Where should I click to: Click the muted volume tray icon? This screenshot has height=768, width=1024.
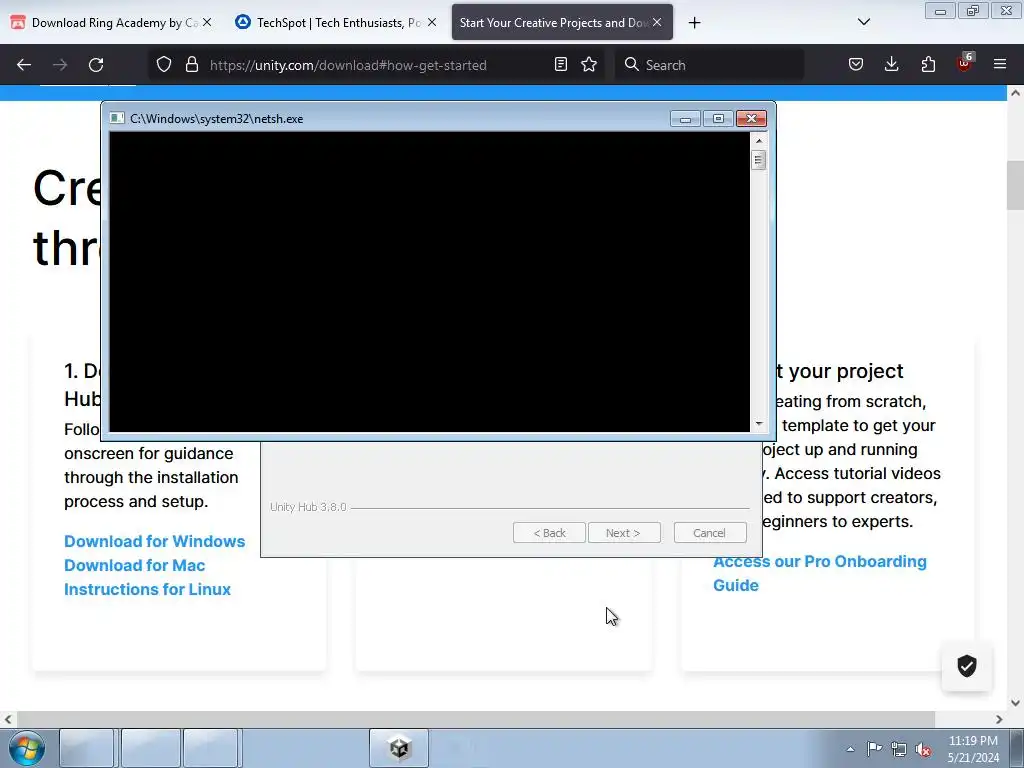click(923, 749)
